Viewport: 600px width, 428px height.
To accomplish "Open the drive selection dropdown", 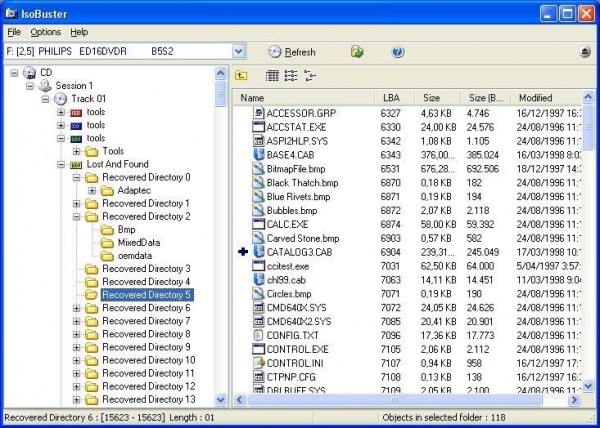I will 238,51.
